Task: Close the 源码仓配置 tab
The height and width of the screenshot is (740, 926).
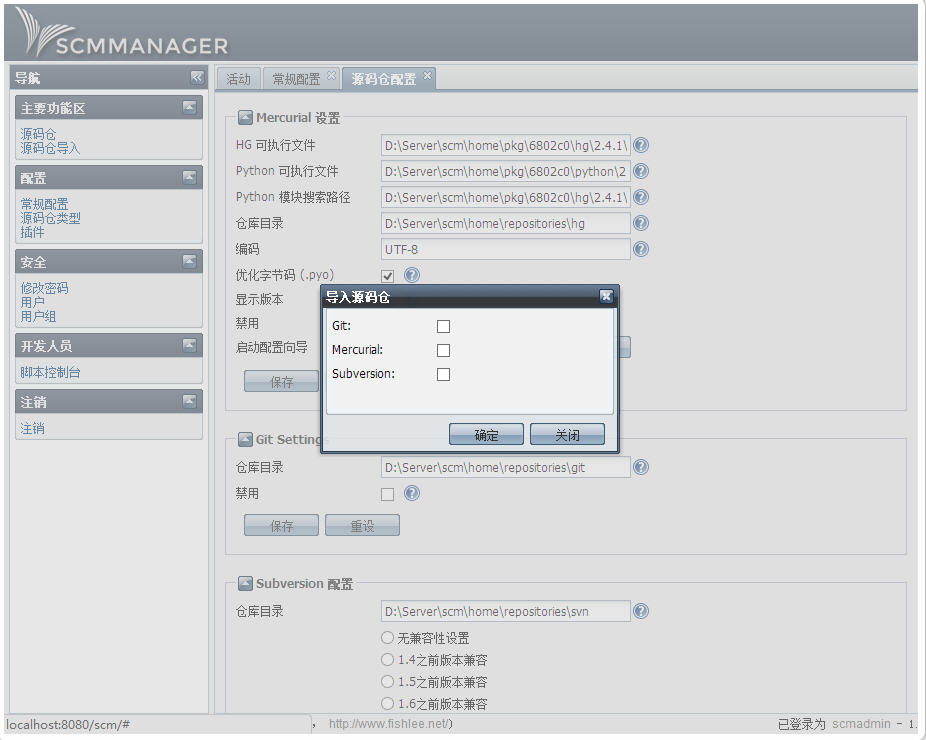Action: [x=427, y=75]
